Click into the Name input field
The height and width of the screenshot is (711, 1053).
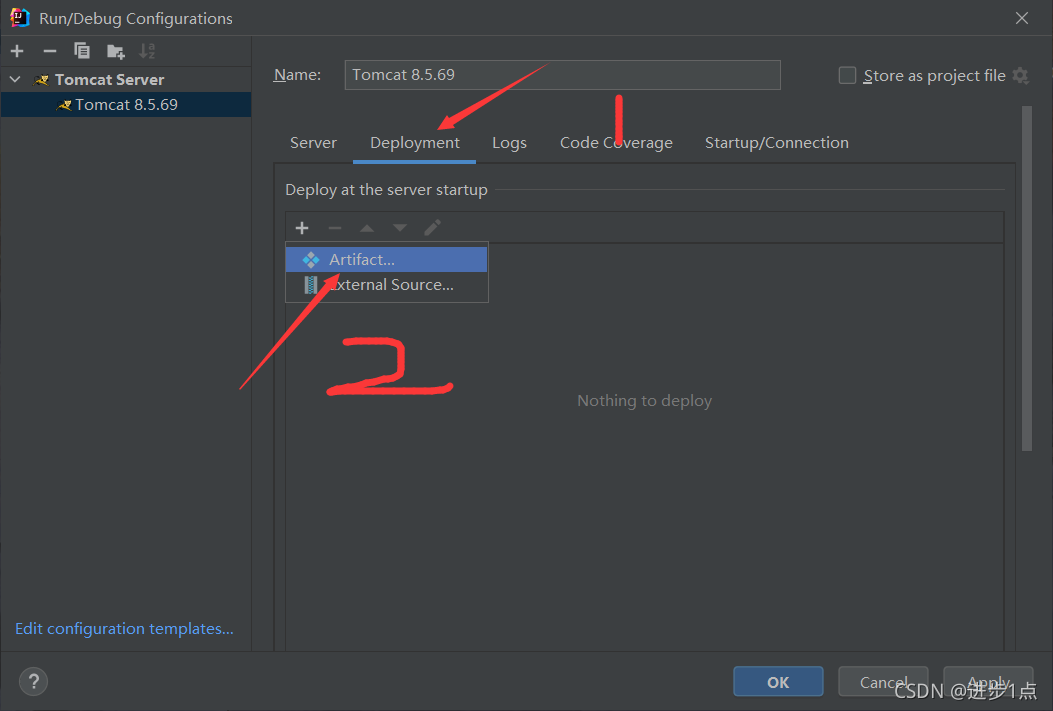coord(563,75)
